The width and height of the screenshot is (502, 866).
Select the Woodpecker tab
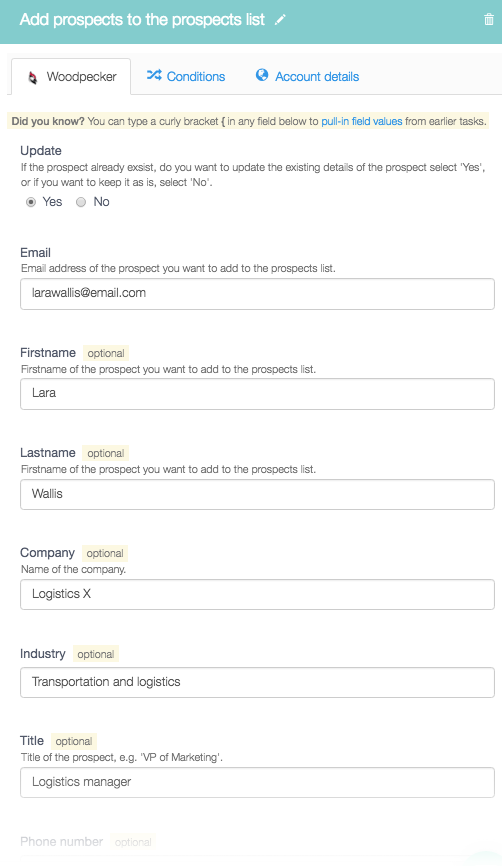71,77
